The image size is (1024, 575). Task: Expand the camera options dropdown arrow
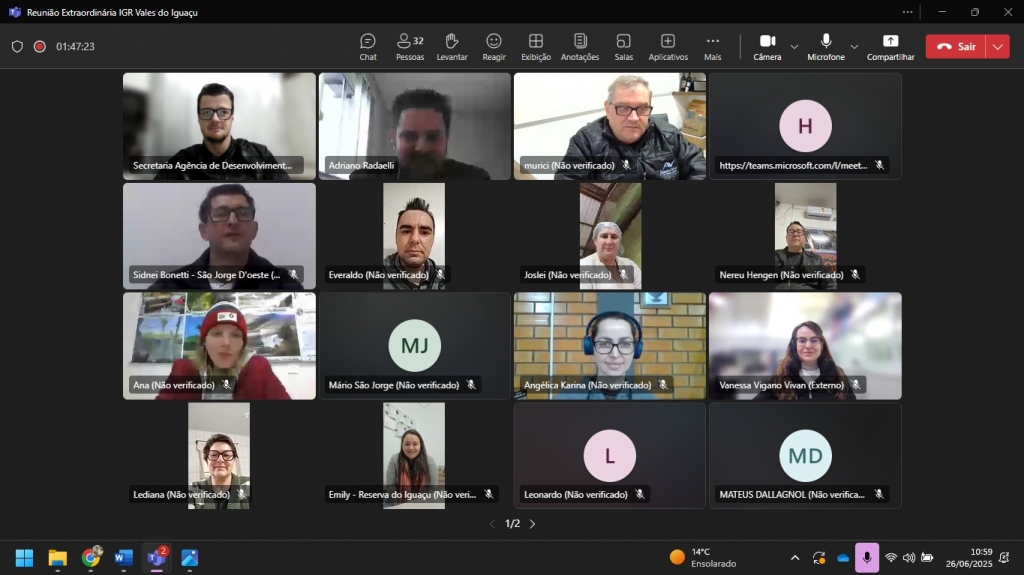(794, 47)
